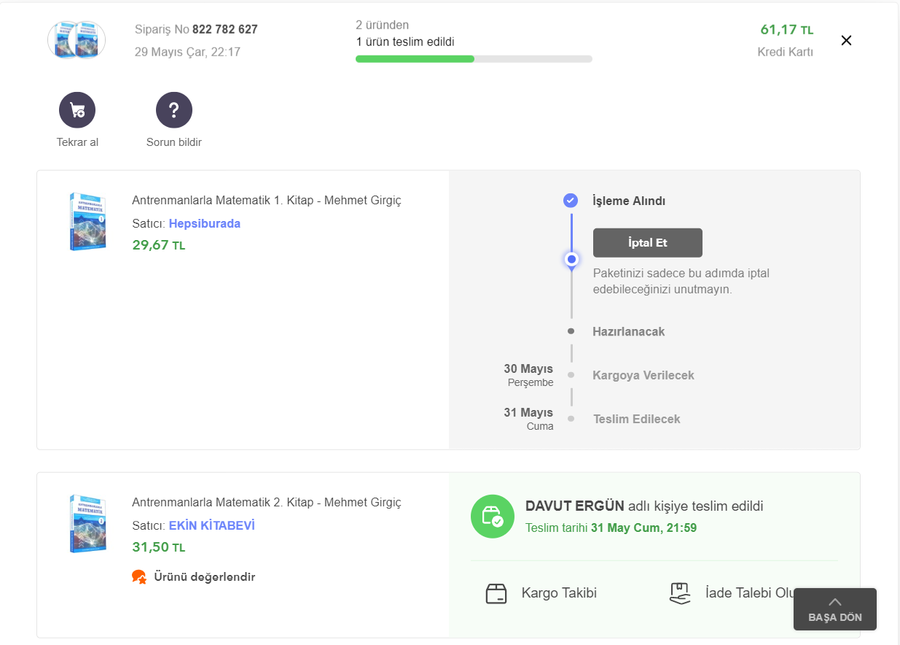
Task: Click the green delivery progress bar
Action: click(x=415, y=59)
